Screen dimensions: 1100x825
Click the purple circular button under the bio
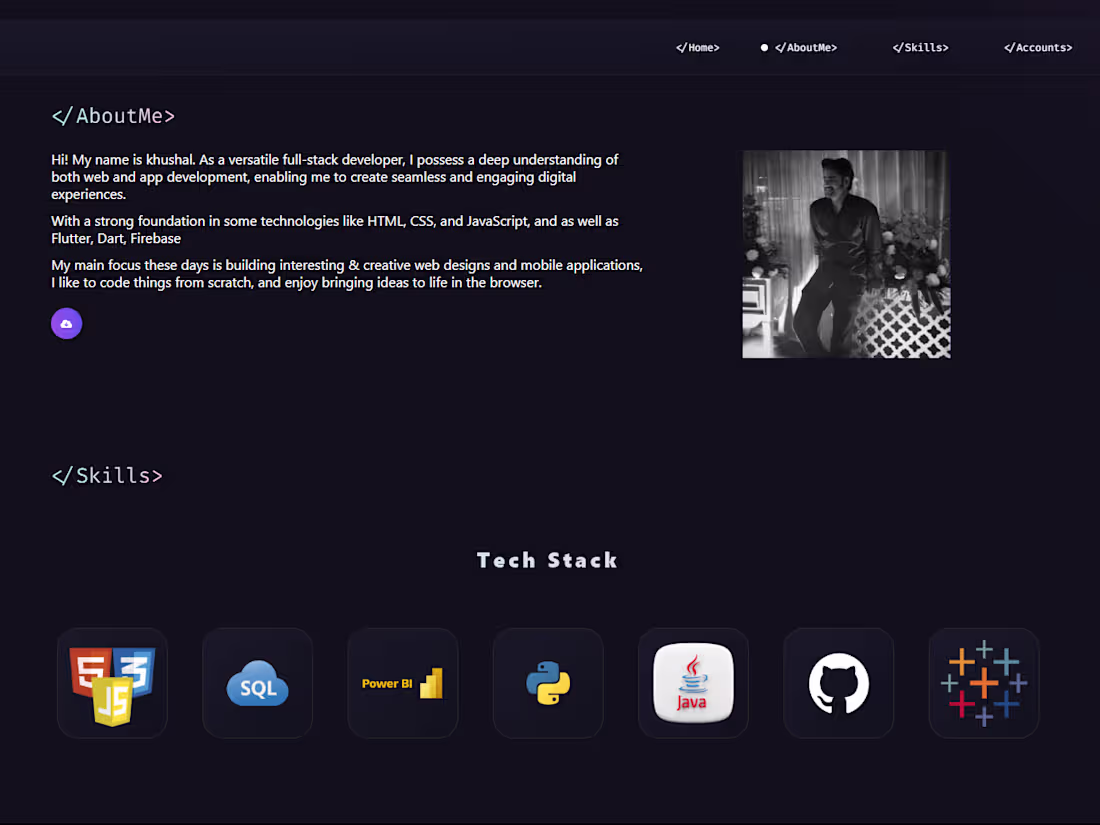click(66, 323)
